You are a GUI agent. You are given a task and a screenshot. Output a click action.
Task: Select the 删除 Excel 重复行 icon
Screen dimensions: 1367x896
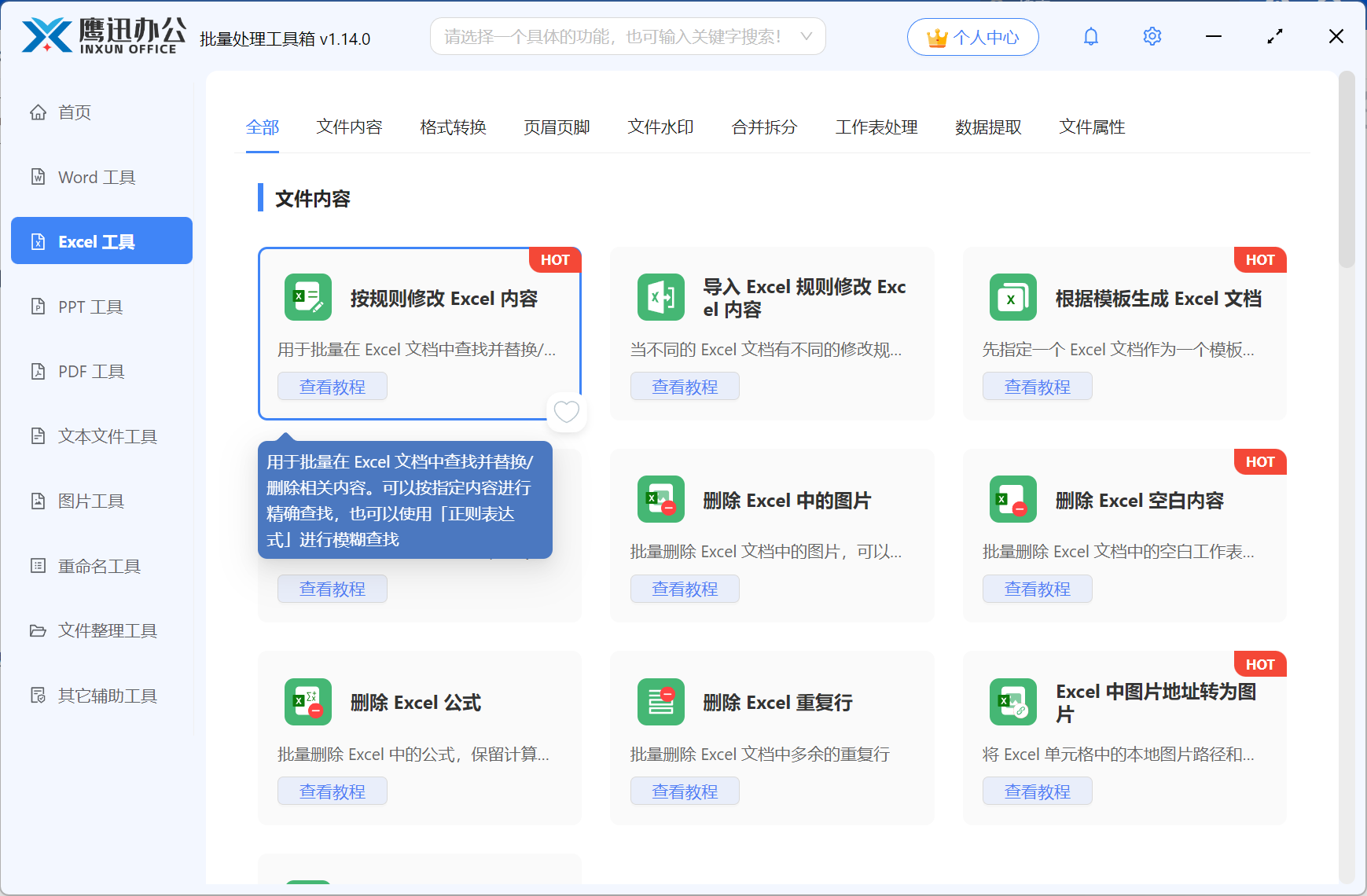pyautogui.click(x=660, y=702)
